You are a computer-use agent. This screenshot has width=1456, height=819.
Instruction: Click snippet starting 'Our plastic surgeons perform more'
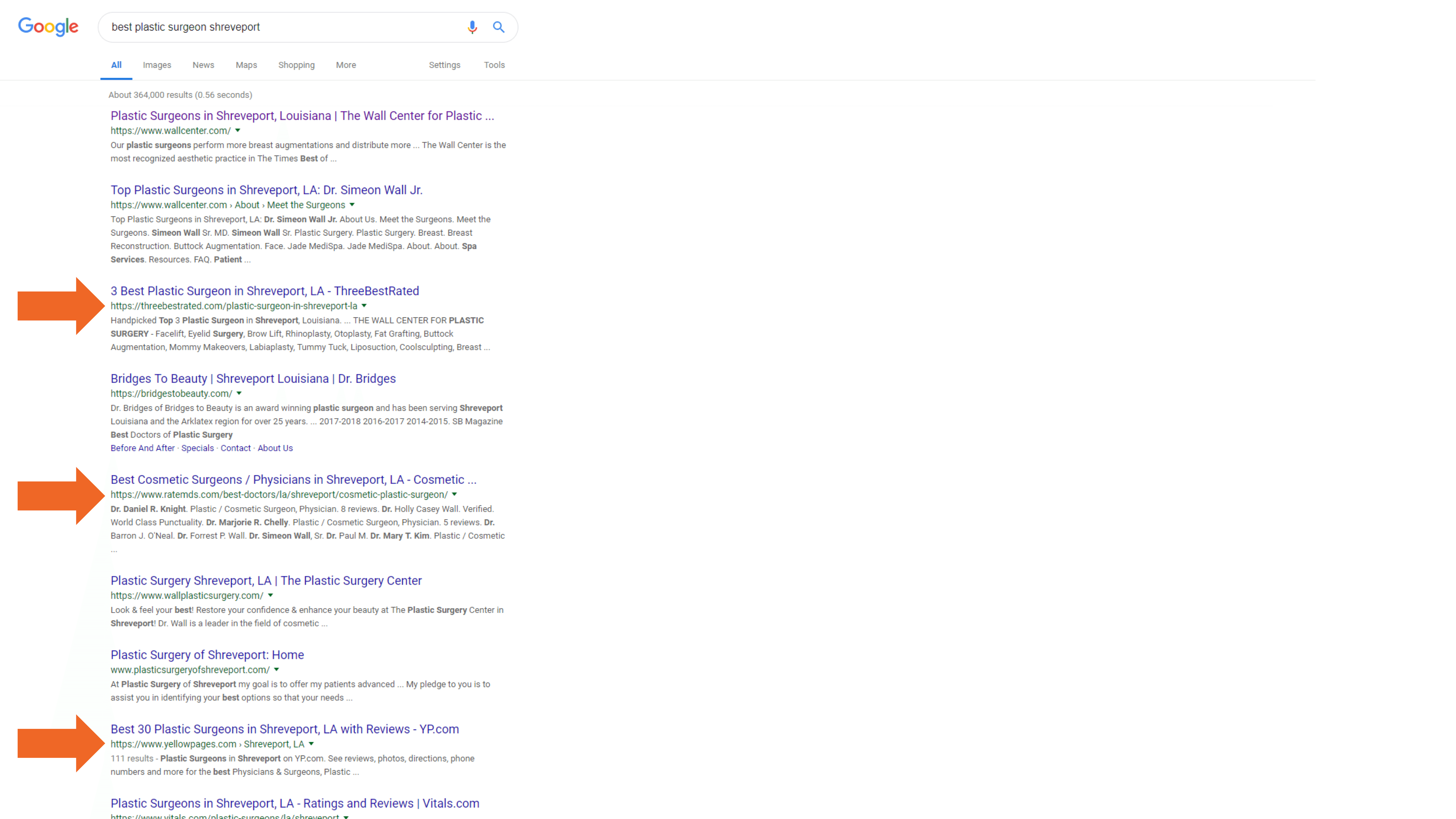tap(308, 152)
